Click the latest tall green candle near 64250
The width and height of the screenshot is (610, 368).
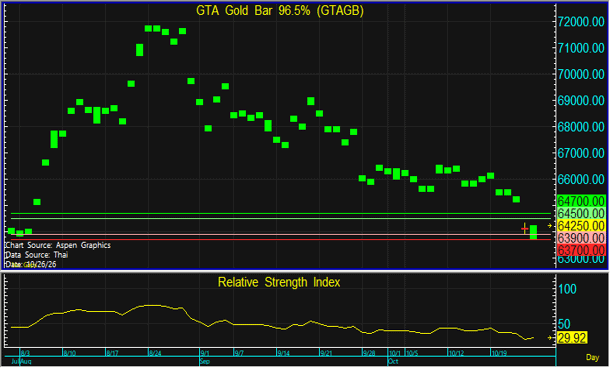[x=533, y=232]
